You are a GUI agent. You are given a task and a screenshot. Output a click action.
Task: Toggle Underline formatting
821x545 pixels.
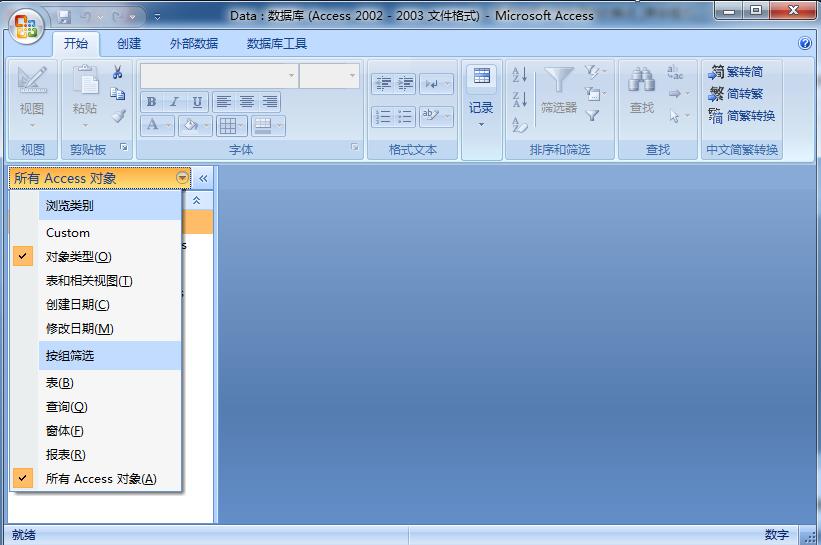pyautogui.click(x=197, y=102)
